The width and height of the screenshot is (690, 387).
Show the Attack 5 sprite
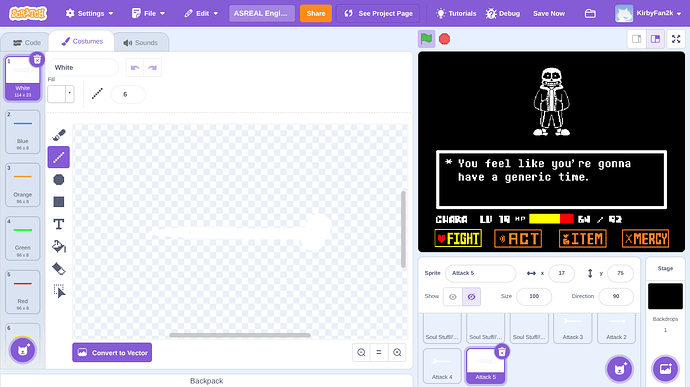452,296
